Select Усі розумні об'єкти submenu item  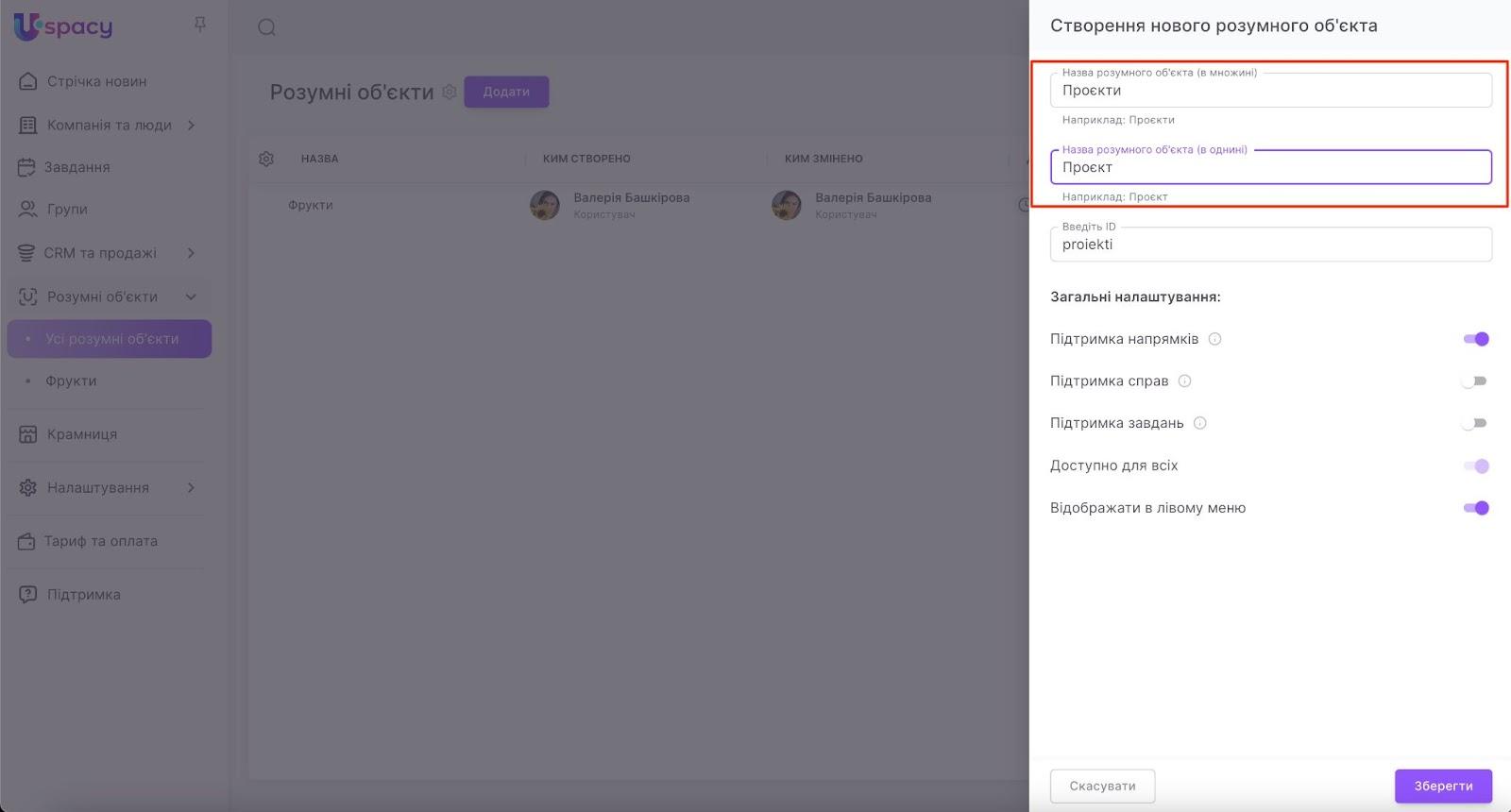[x=110, y=339]
